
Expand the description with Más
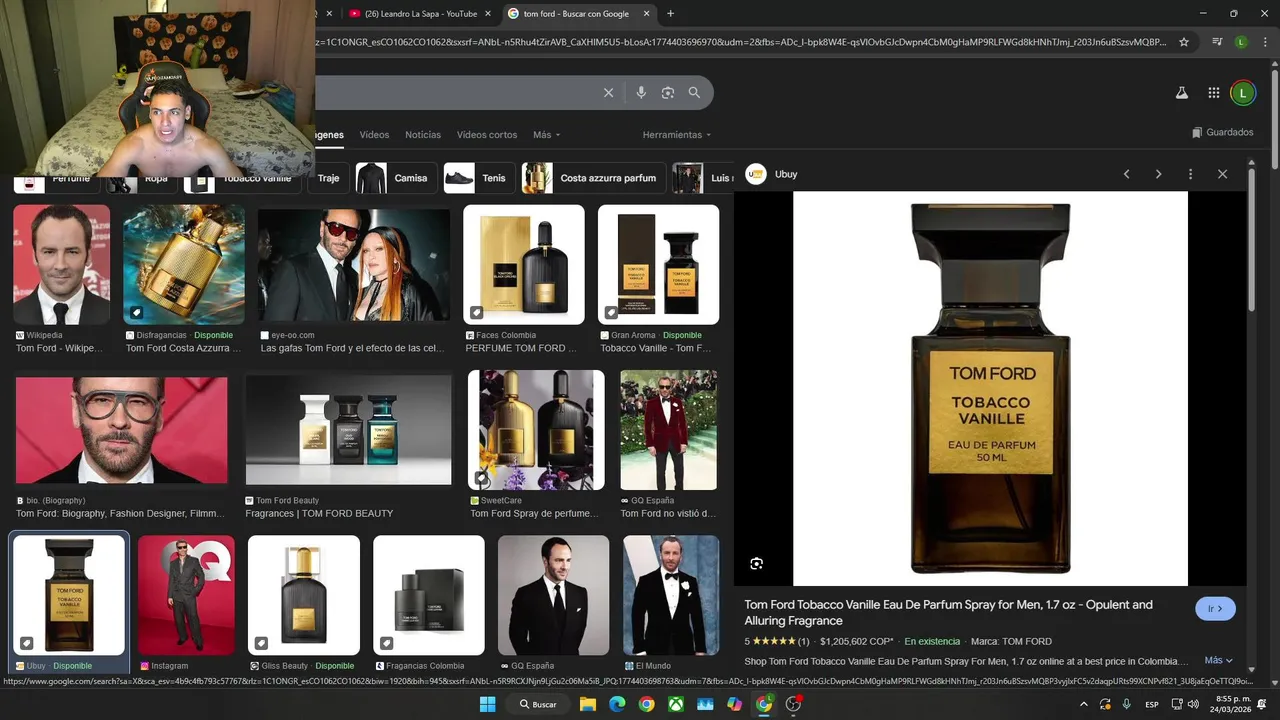[1218, 661]
